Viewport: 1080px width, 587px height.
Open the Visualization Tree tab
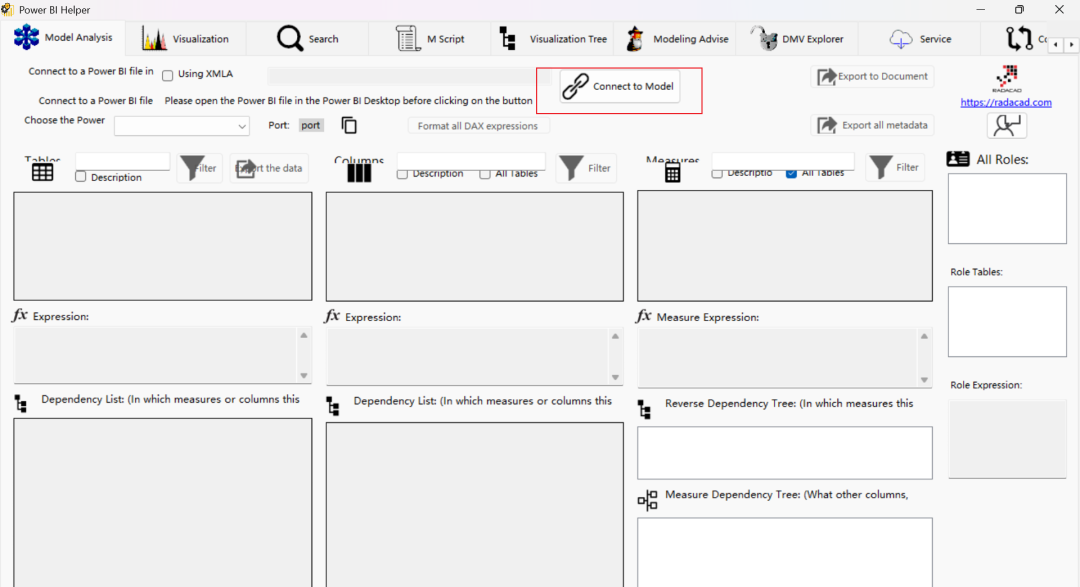coord(553,39)
